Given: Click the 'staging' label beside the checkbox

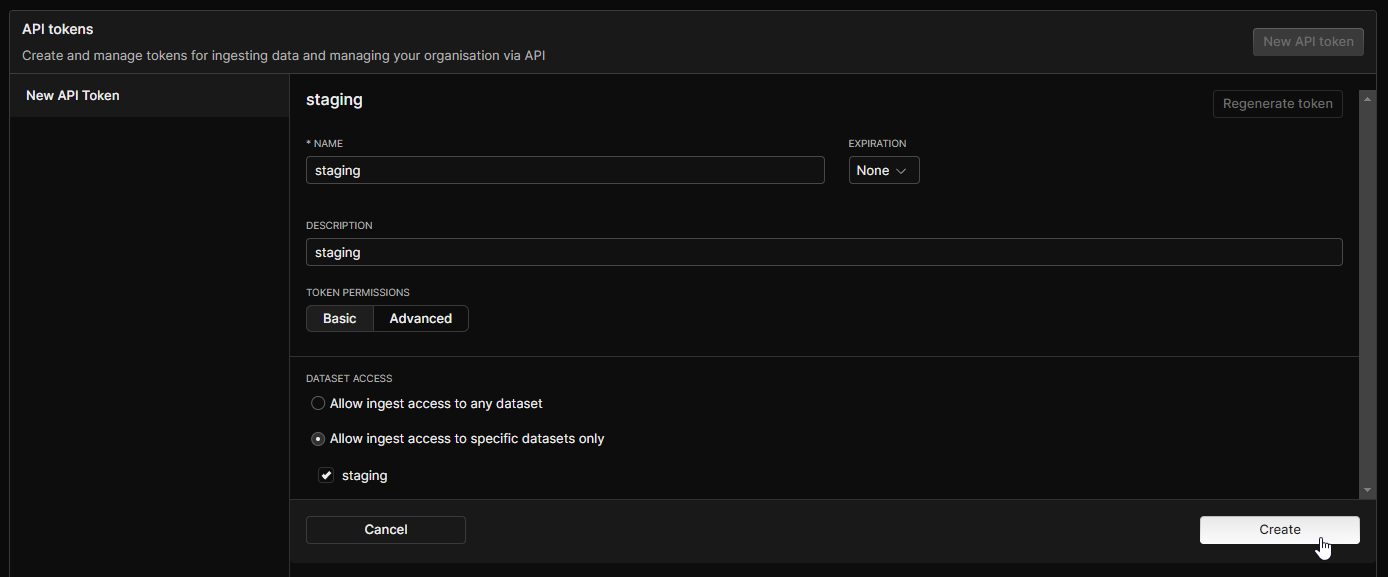Looking at the screenshot, I should coord(364,476).
